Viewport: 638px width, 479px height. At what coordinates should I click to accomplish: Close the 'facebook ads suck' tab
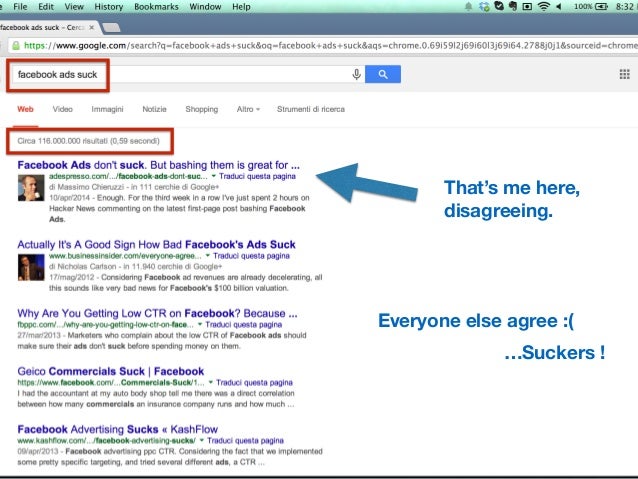[92, 27]
